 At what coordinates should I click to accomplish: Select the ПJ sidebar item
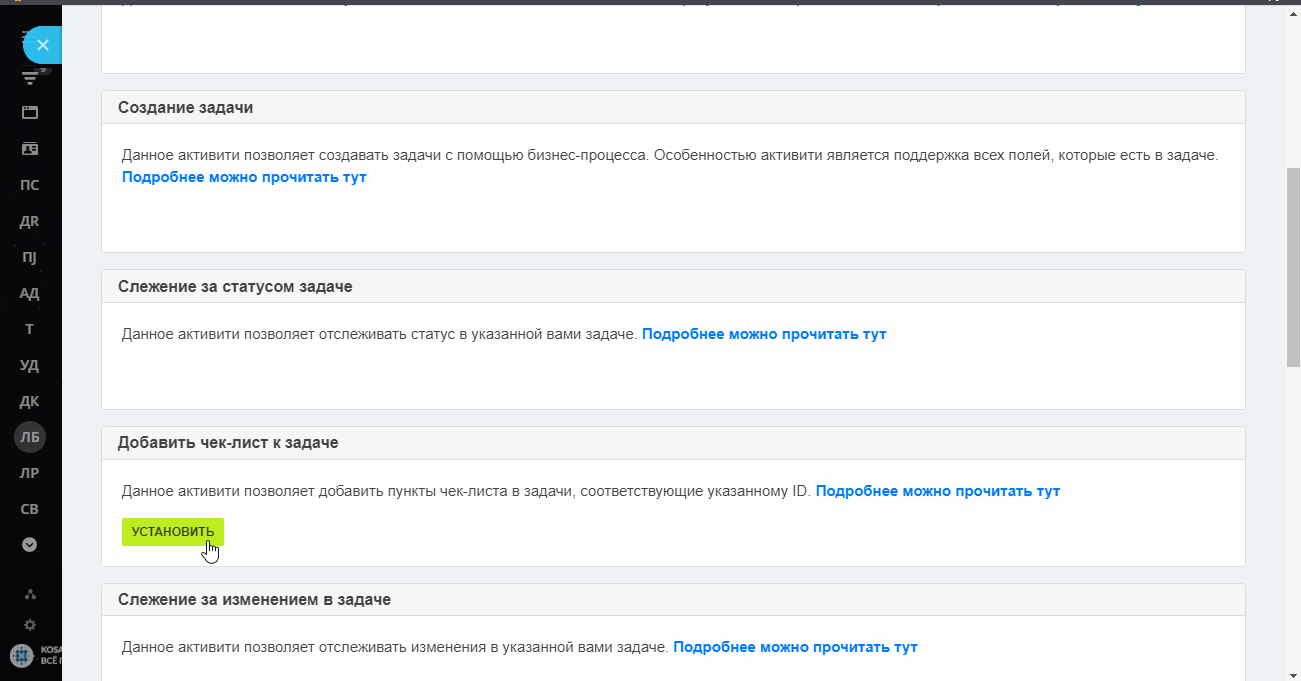pos(30,257)
